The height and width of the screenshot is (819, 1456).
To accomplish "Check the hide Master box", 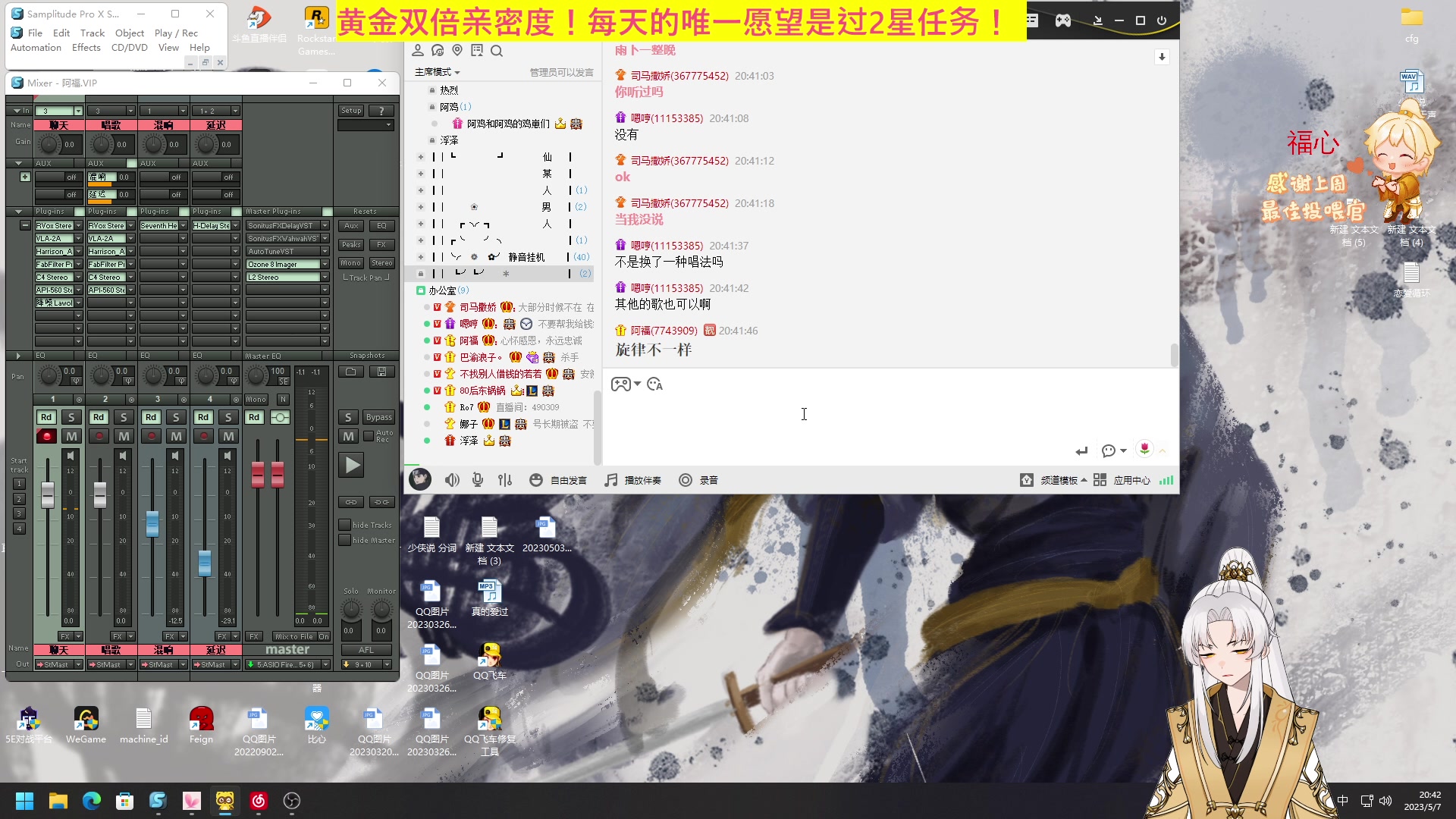I will pos(344,540).
